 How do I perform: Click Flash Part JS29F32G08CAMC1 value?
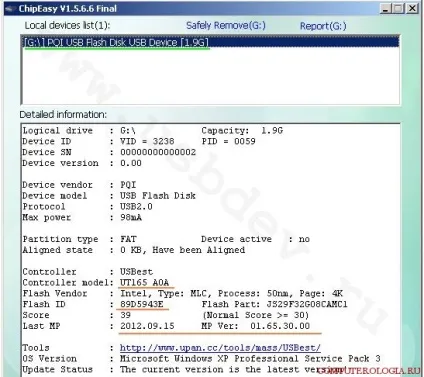coord(307,304)
